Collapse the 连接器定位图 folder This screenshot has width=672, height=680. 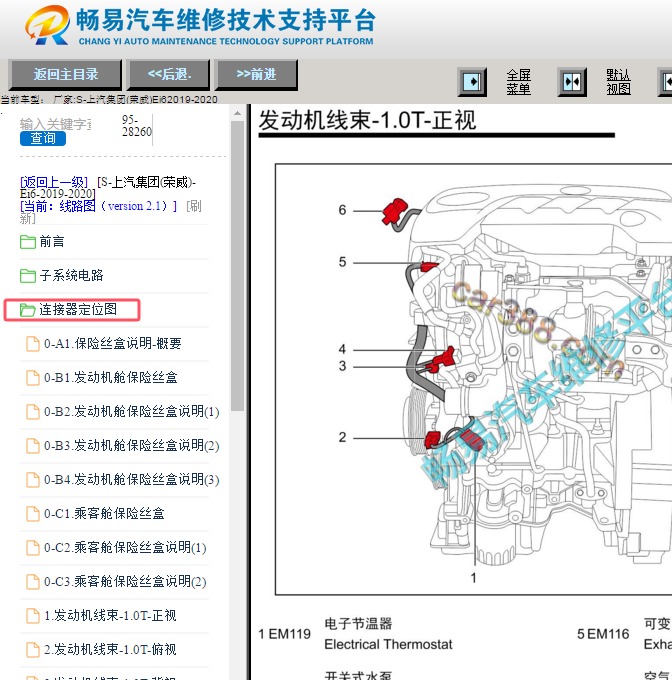pyautogui.click(x=78, y=310)
